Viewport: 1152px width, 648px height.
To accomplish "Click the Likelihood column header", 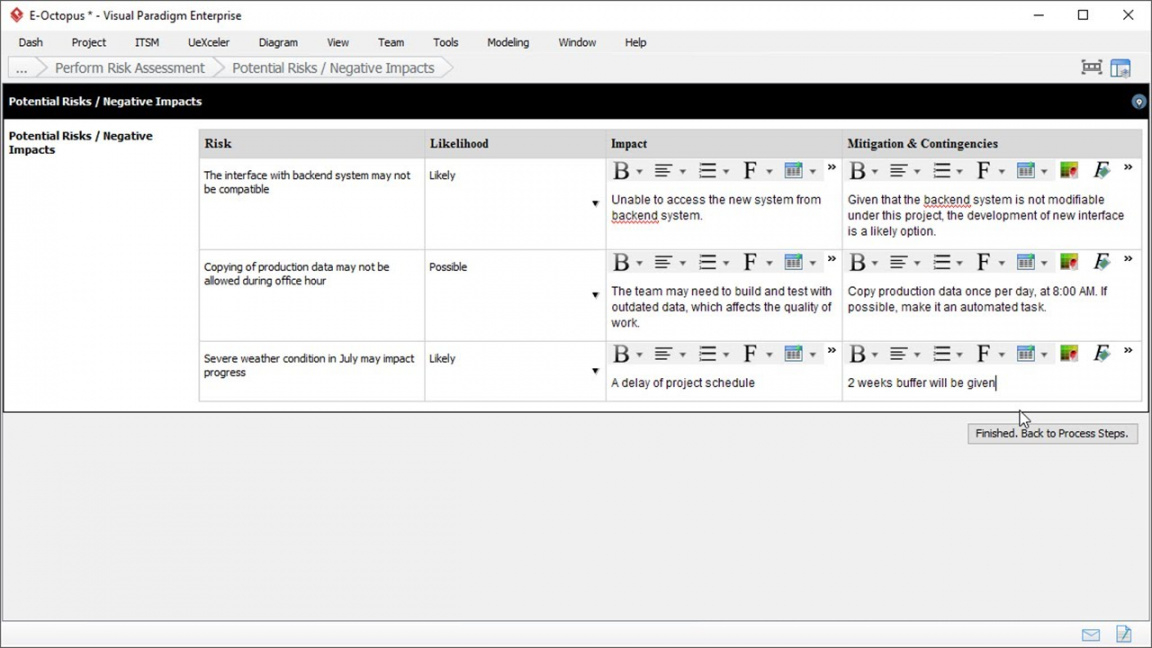I will [x=515, y=144].
